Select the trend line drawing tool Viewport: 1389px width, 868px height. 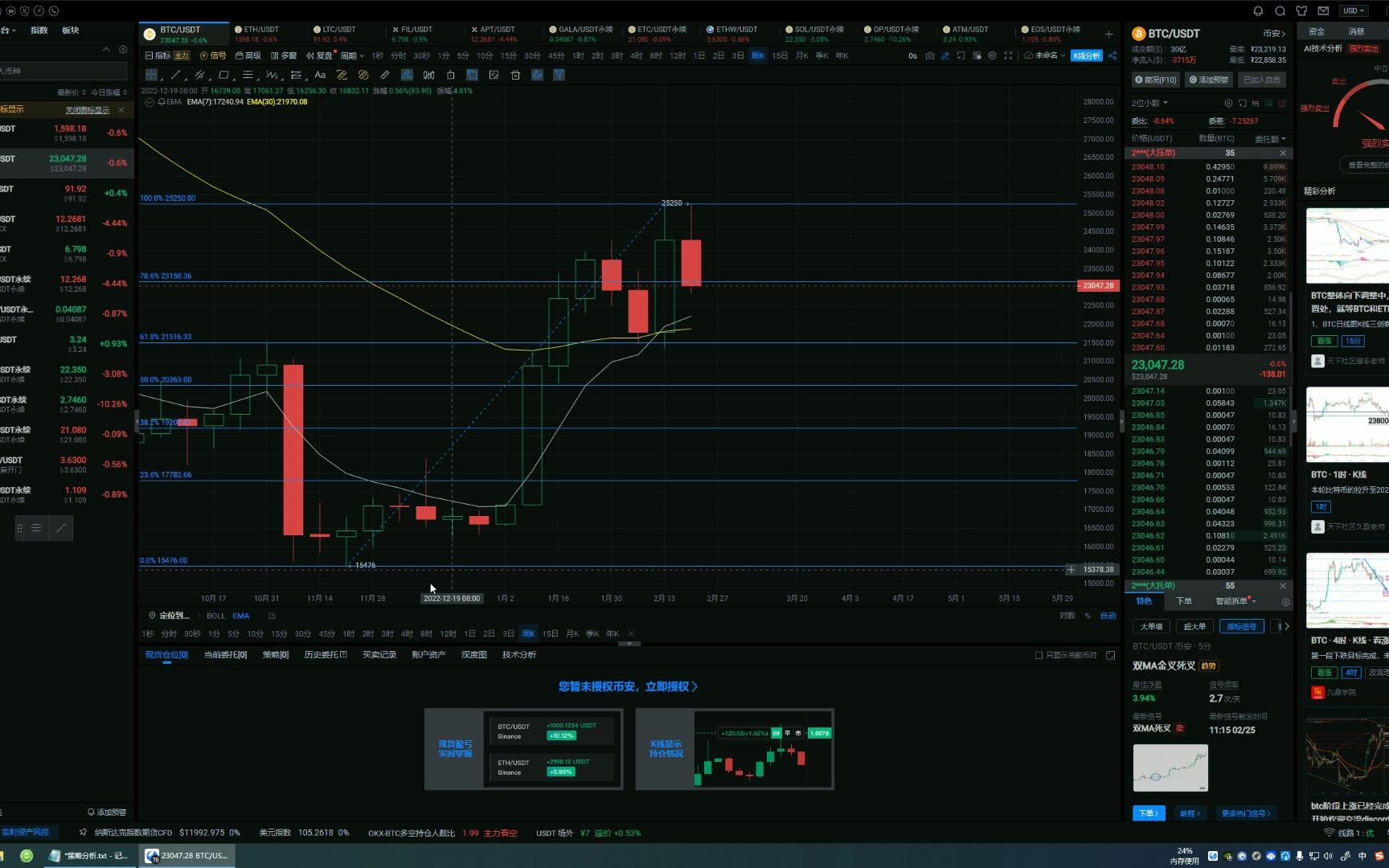click(x=174, y=75)
